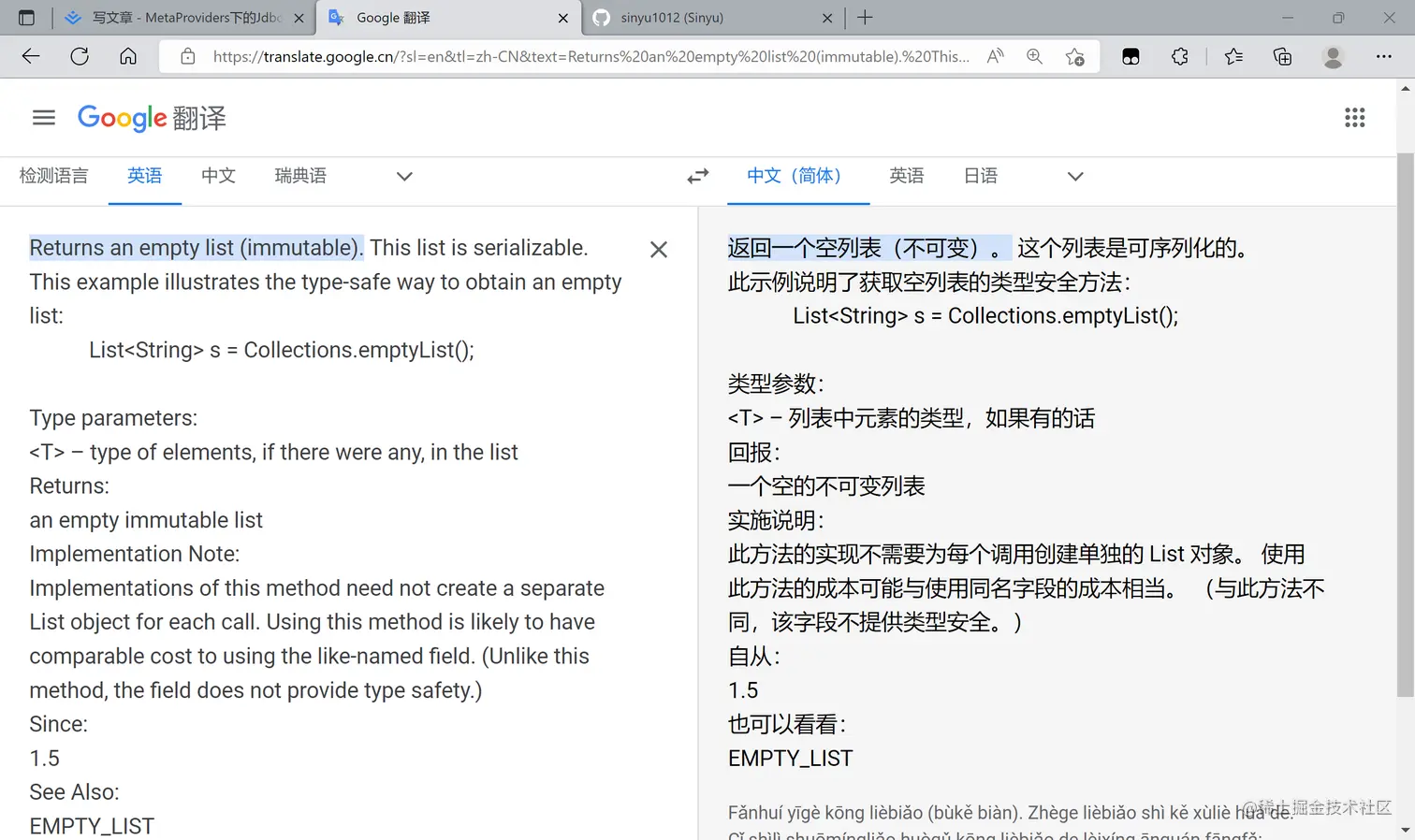Click translated text '返回一个空列表（不可变）。'
1415x840 pixels.
[x=869, y=248]
